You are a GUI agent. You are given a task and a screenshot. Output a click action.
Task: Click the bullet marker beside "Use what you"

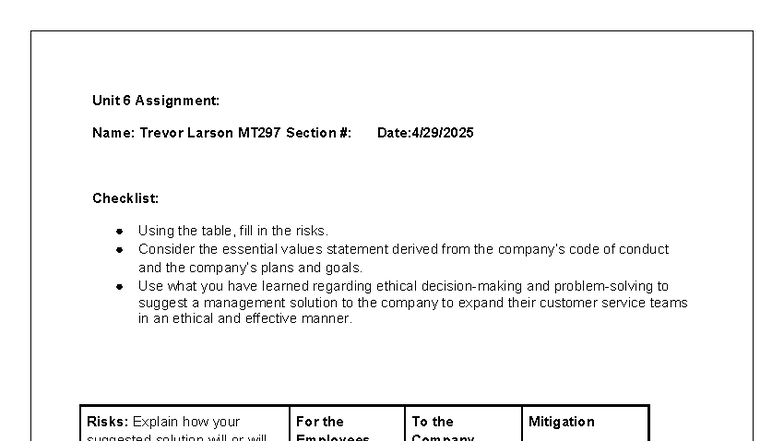(x=120, y=286)
